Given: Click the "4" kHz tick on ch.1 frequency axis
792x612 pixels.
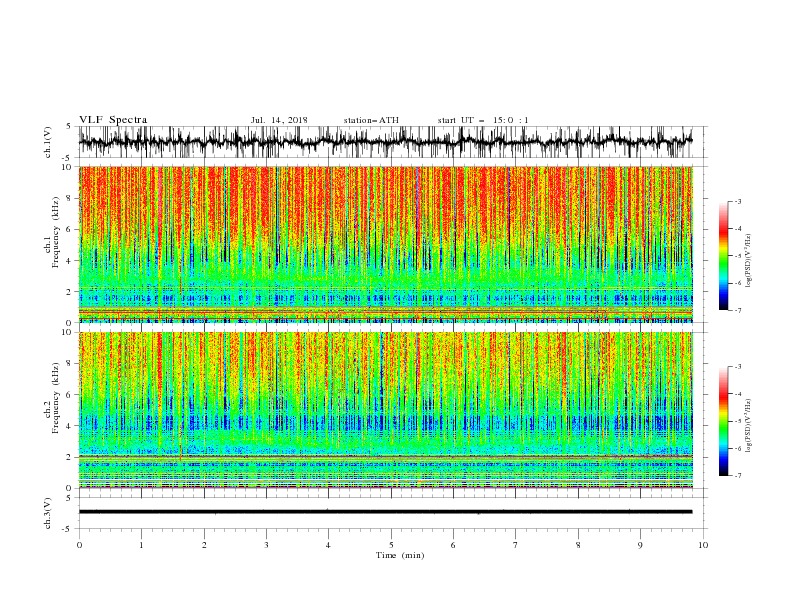Looking at the screenshot, I should point(69,261).
